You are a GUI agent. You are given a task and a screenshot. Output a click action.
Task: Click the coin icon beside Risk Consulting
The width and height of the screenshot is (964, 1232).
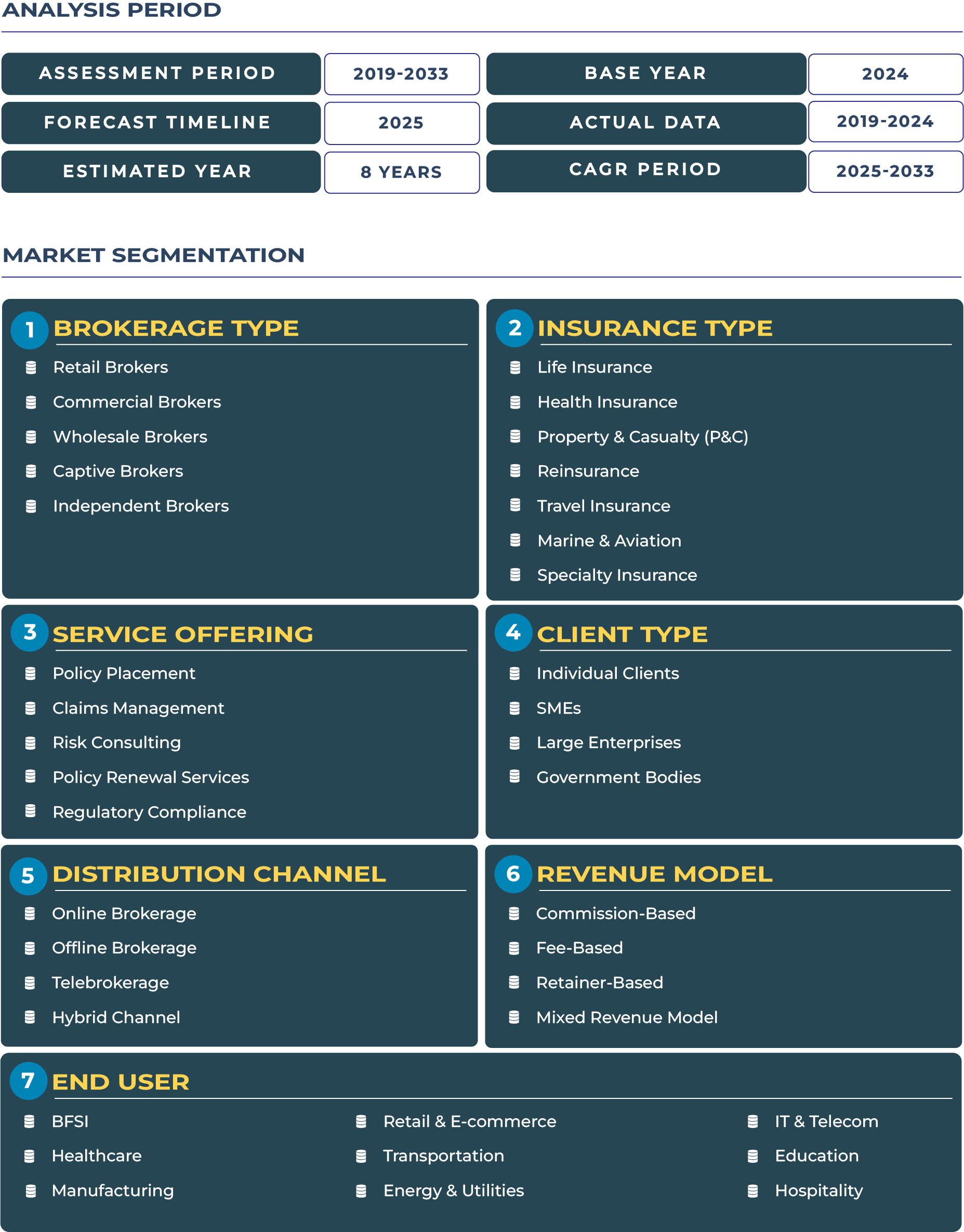(31, 742)
